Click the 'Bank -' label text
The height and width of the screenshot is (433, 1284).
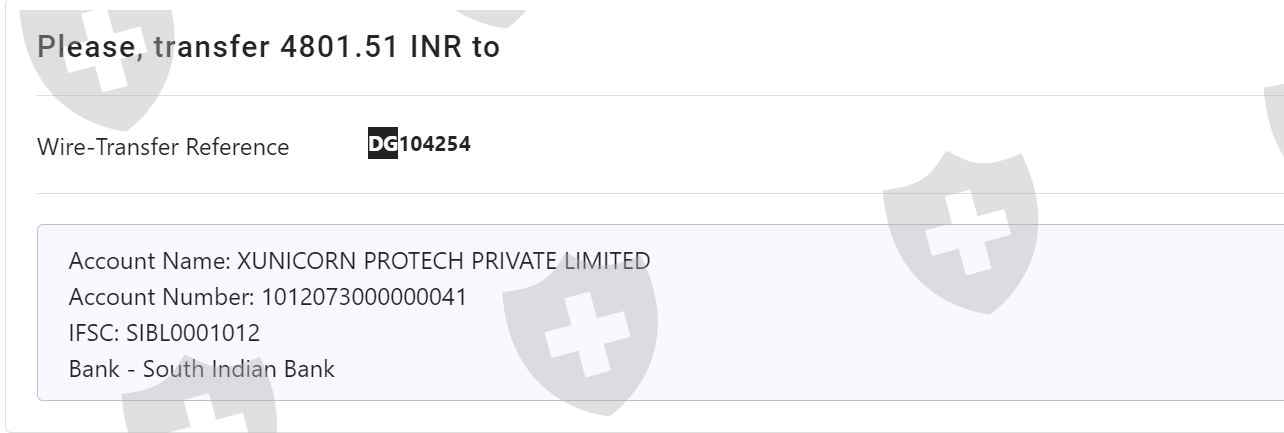[x=103, y=369]
